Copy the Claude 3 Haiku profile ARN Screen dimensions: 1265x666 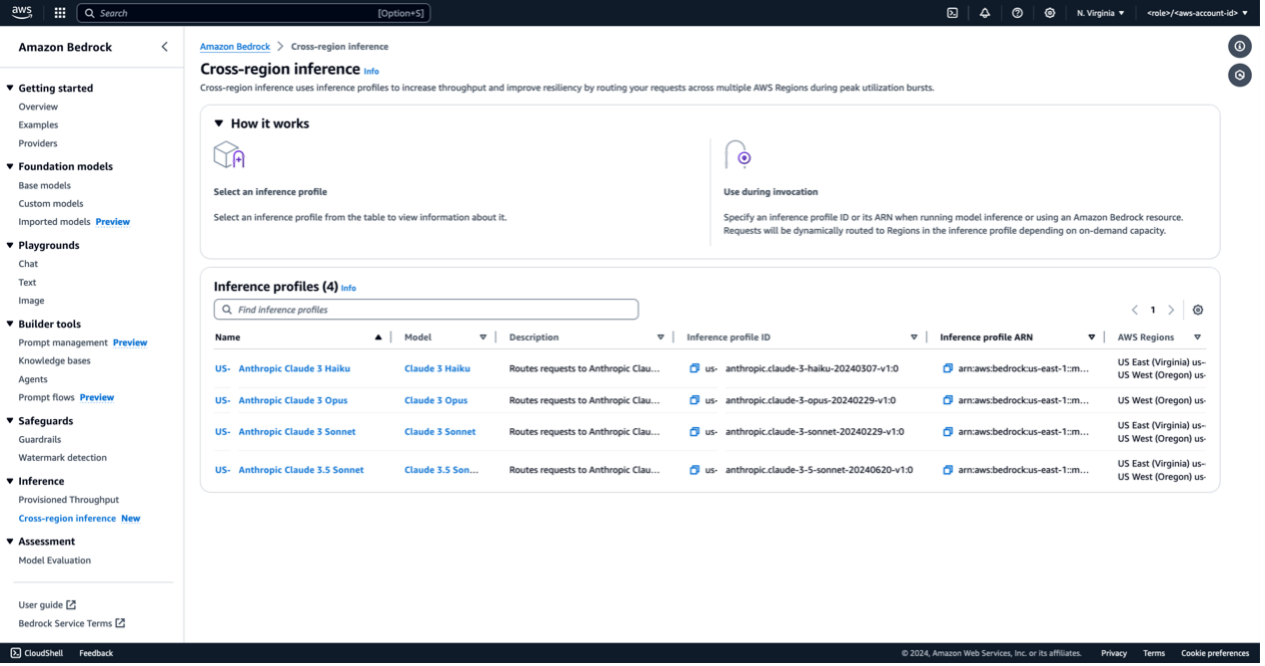[x=948, y=368]
